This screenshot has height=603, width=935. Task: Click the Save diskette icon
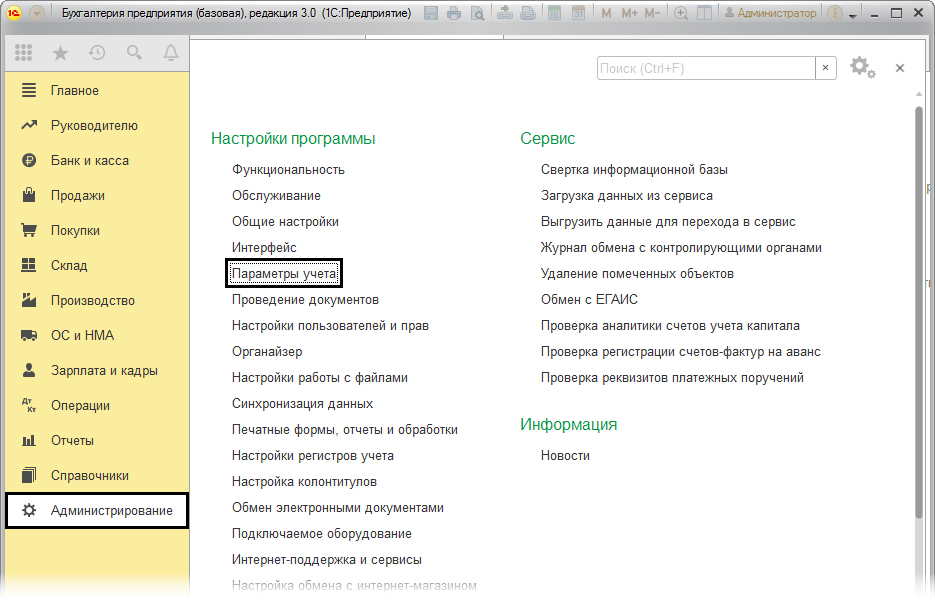pos(431,13)
